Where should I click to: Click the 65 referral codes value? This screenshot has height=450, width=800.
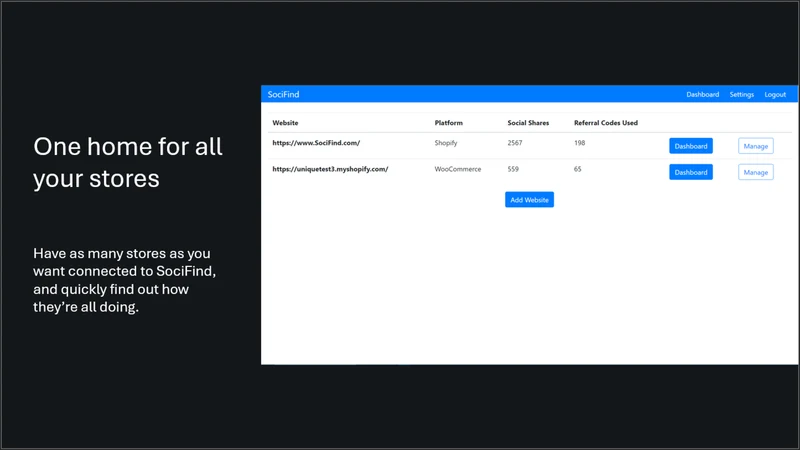[x=577, y=169]
